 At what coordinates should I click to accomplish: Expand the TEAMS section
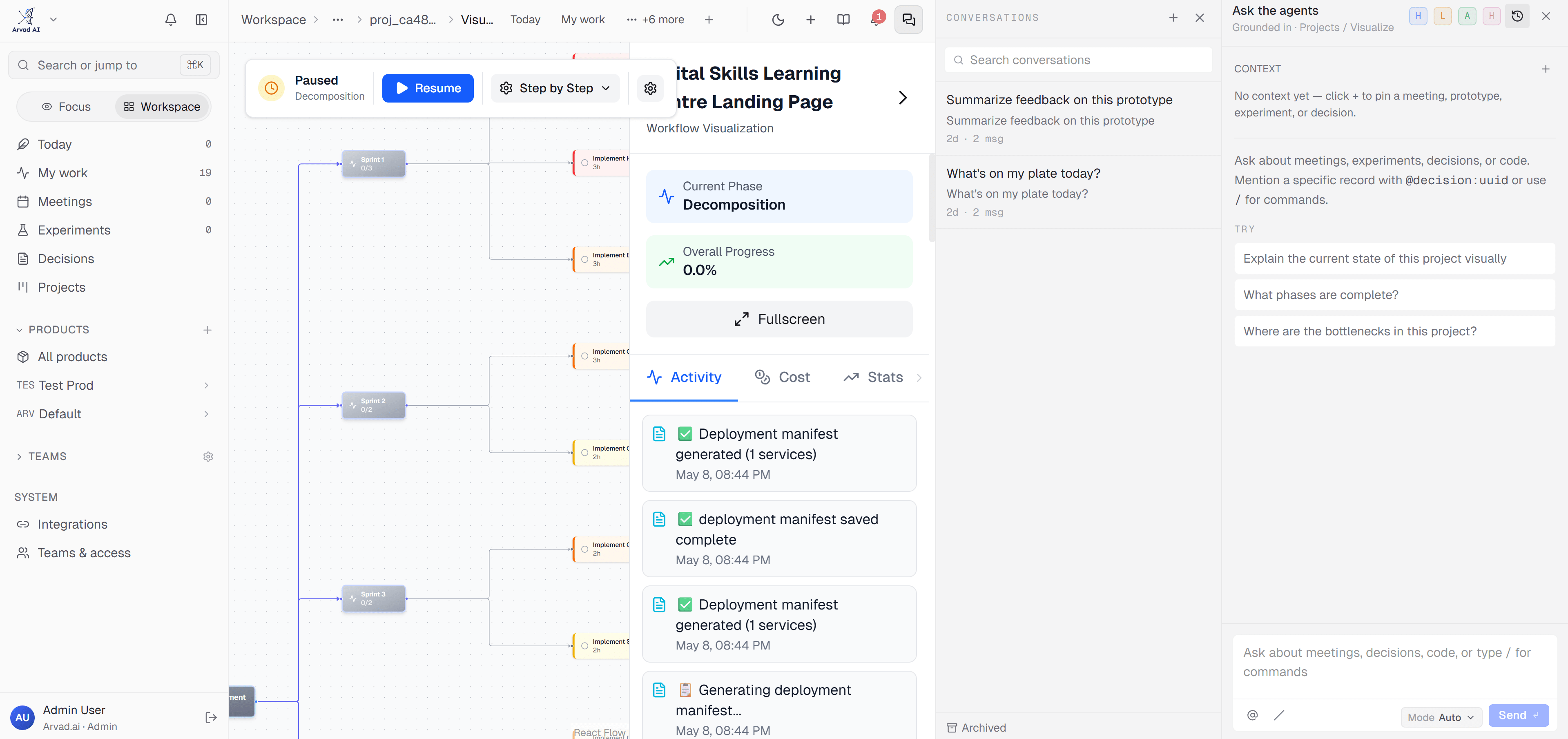point(20,457)
